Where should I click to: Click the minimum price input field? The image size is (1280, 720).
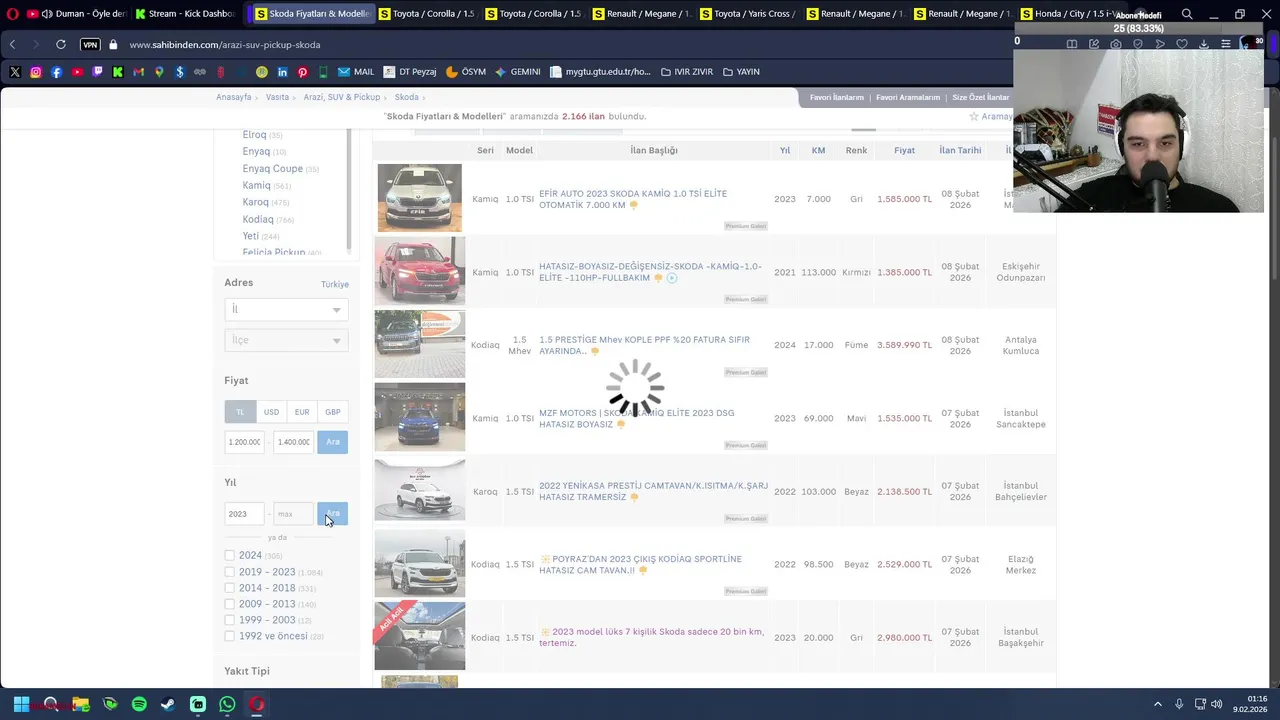245,442
